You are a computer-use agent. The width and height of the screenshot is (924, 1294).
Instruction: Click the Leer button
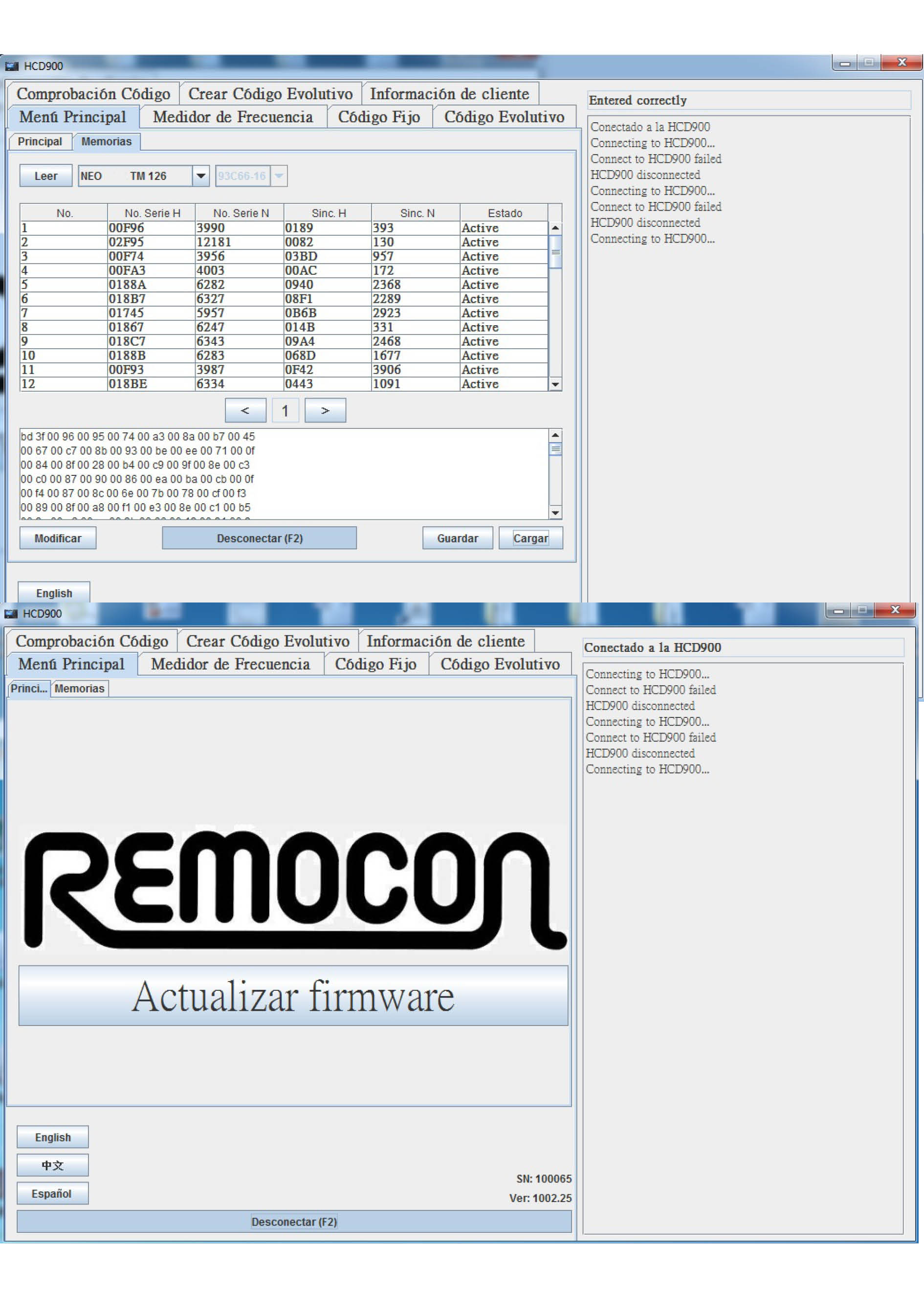click(x=45, y=176)
